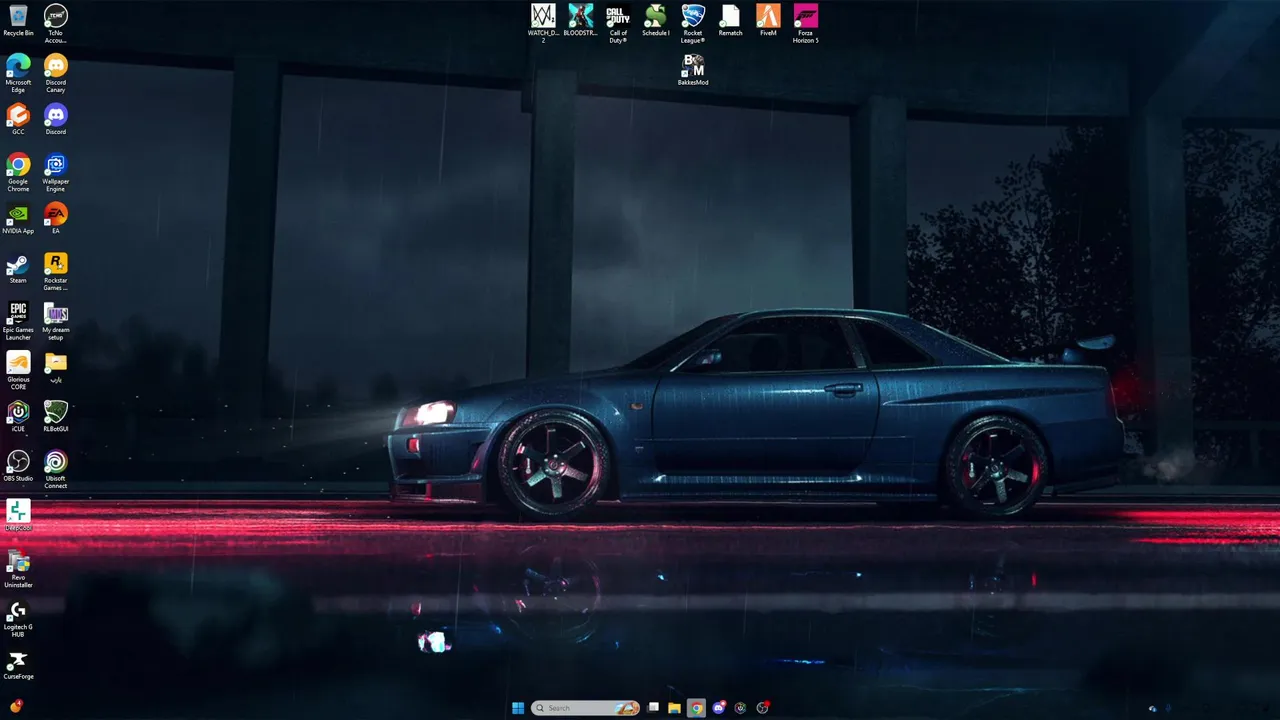Open Task View on the taskbar

pos(653,708)
